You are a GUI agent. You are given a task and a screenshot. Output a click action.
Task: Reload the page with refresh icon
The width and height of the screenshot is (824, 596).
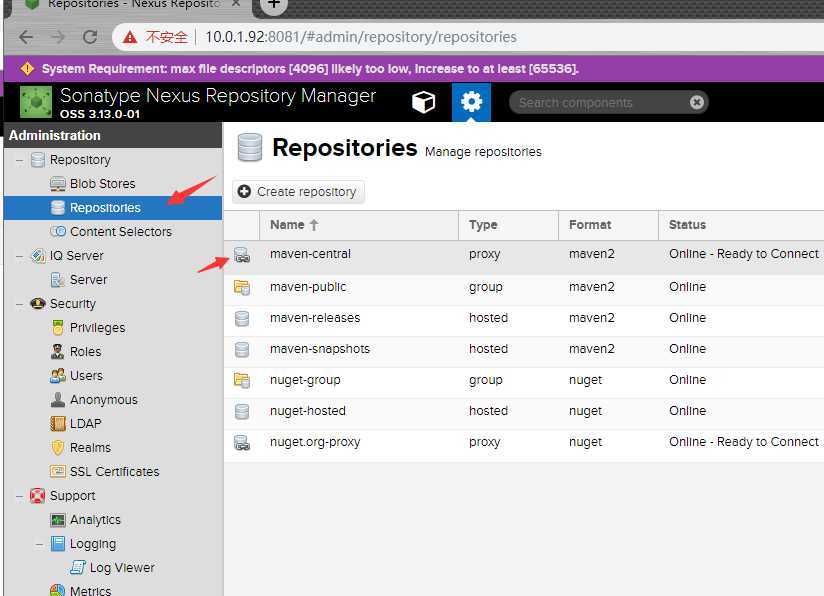[90, 37]
